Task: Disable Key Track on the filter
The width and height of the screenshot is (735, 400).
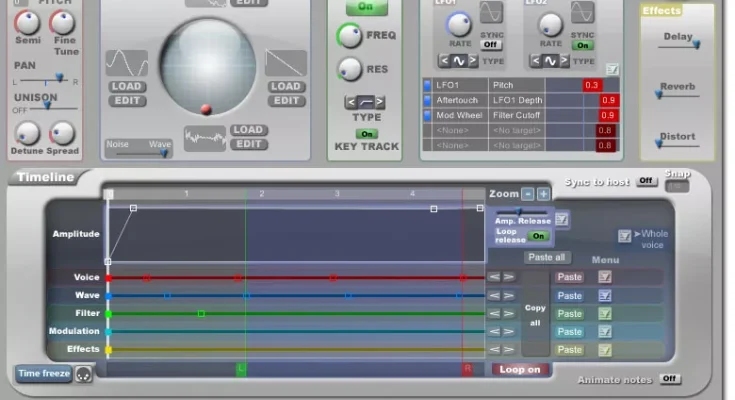Action: pyautogui.click(x=367, y=134)
